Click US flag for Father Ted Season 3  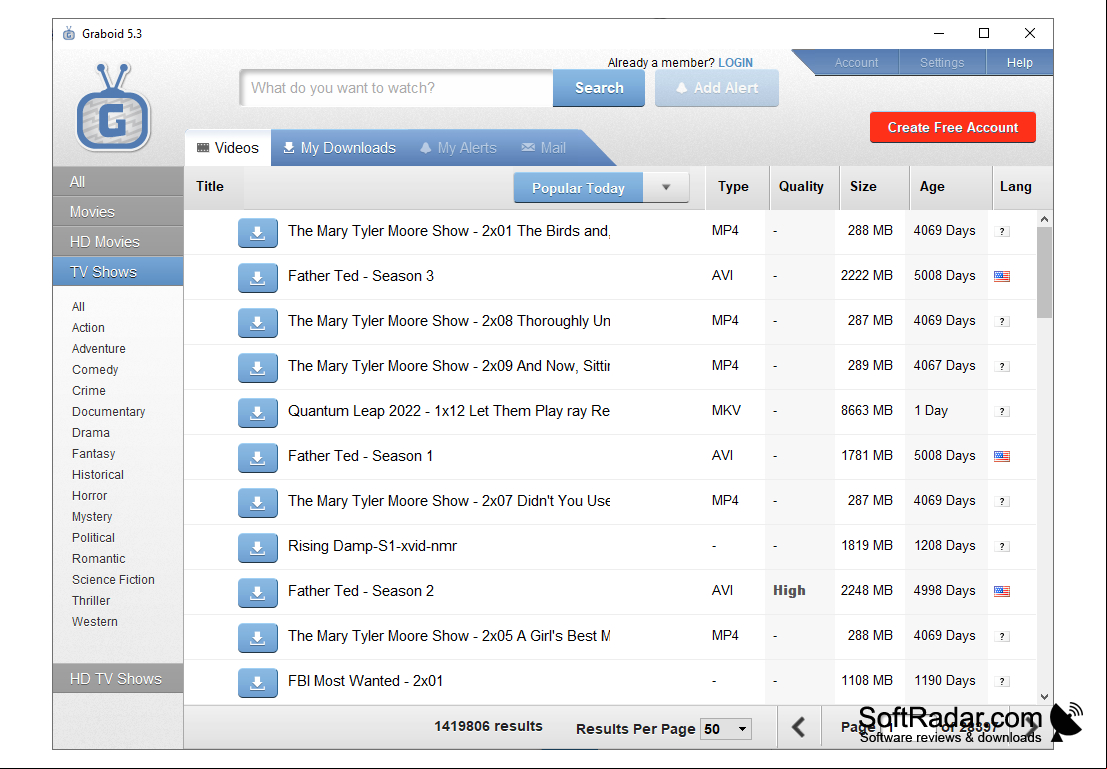1002,276
